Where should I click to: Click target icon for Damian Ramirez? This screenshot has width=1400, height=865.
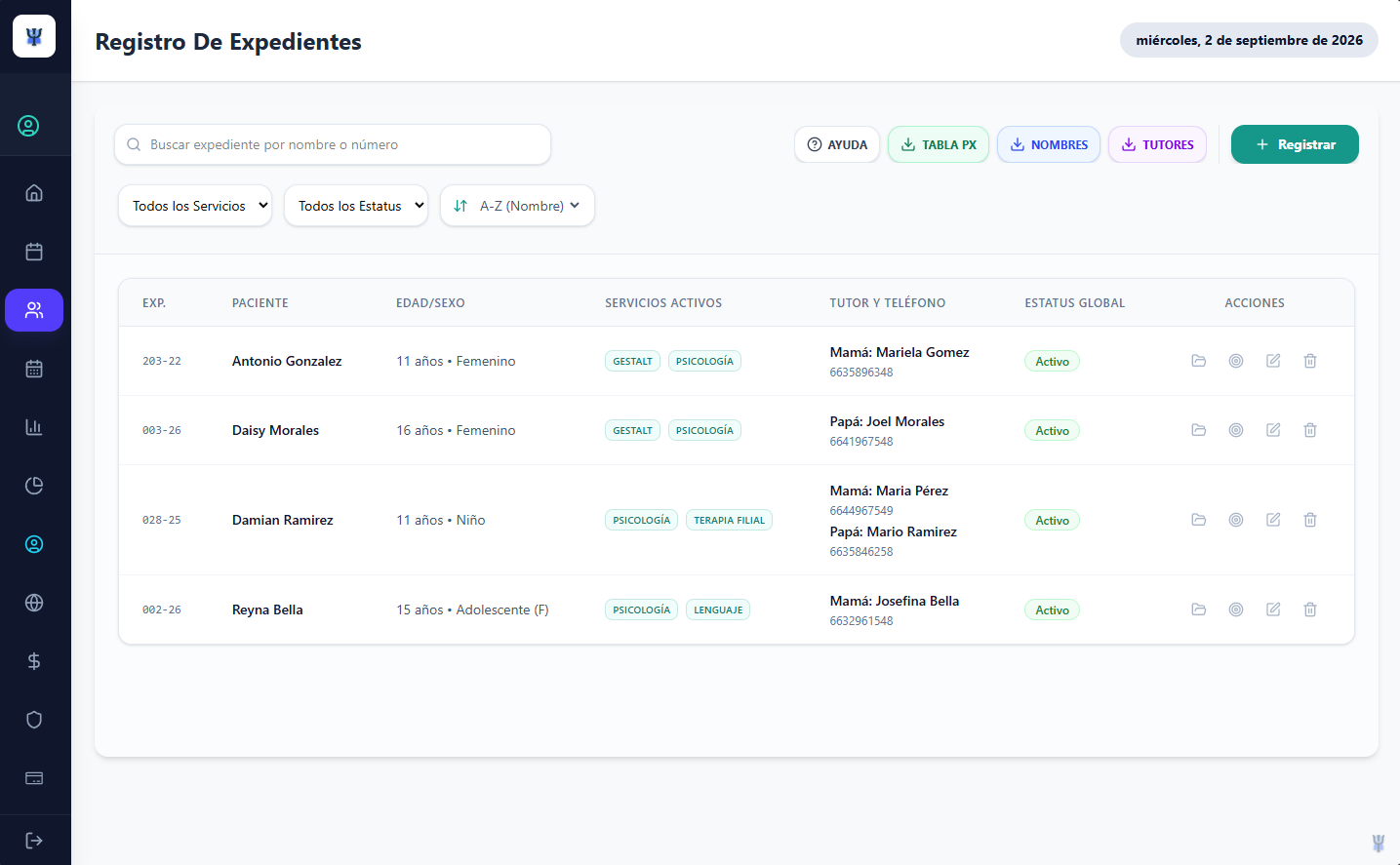pos(1236,520)
